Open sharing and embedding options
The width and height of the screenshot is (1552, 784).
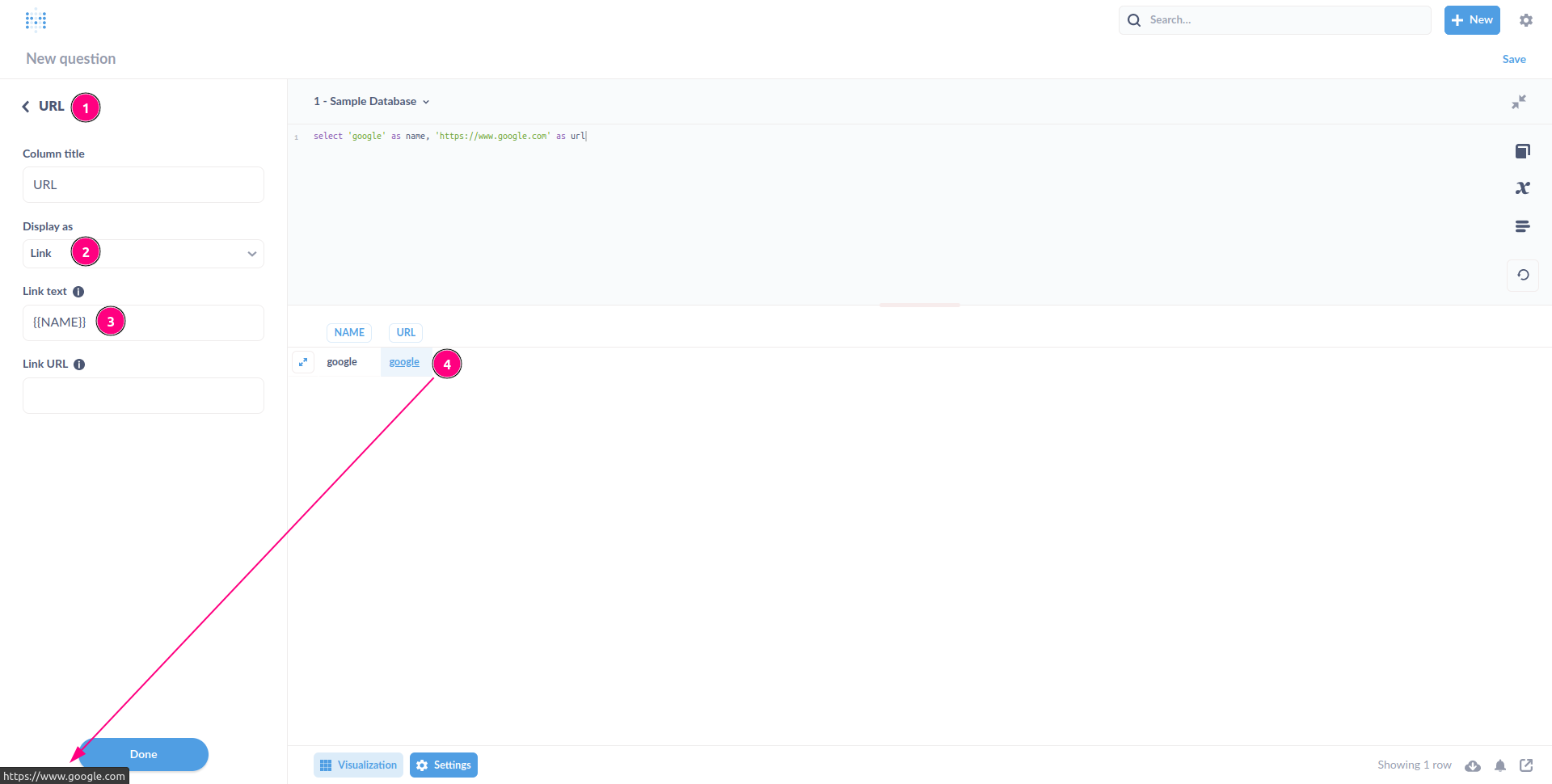(1527, 765)
